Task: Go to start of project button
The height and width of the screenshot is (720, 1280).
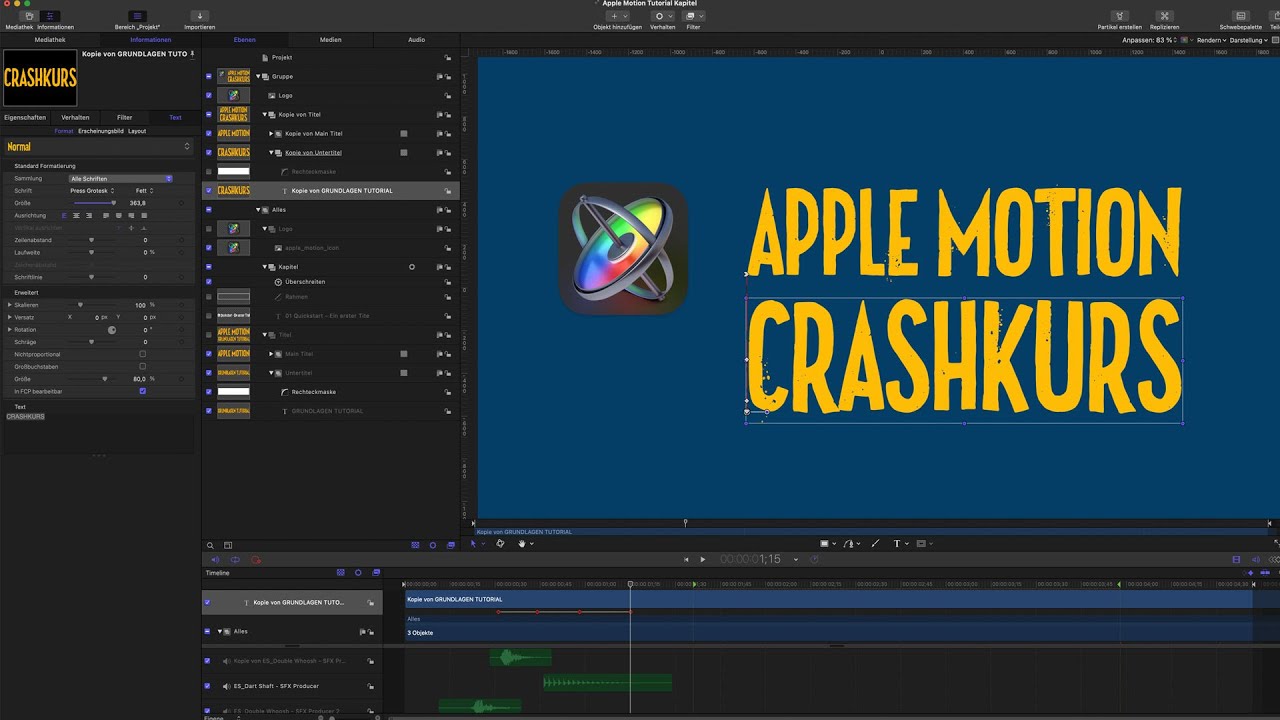Action: point(686,560)
